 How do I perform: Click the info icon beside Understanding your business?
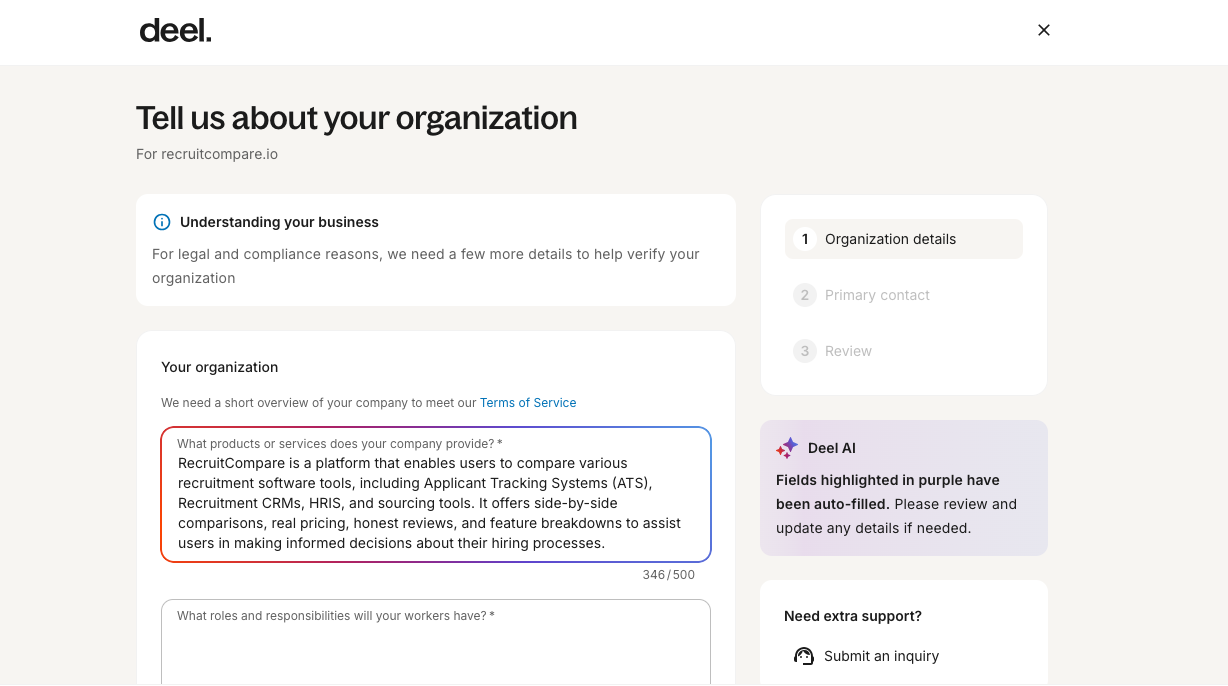(162, 222)
